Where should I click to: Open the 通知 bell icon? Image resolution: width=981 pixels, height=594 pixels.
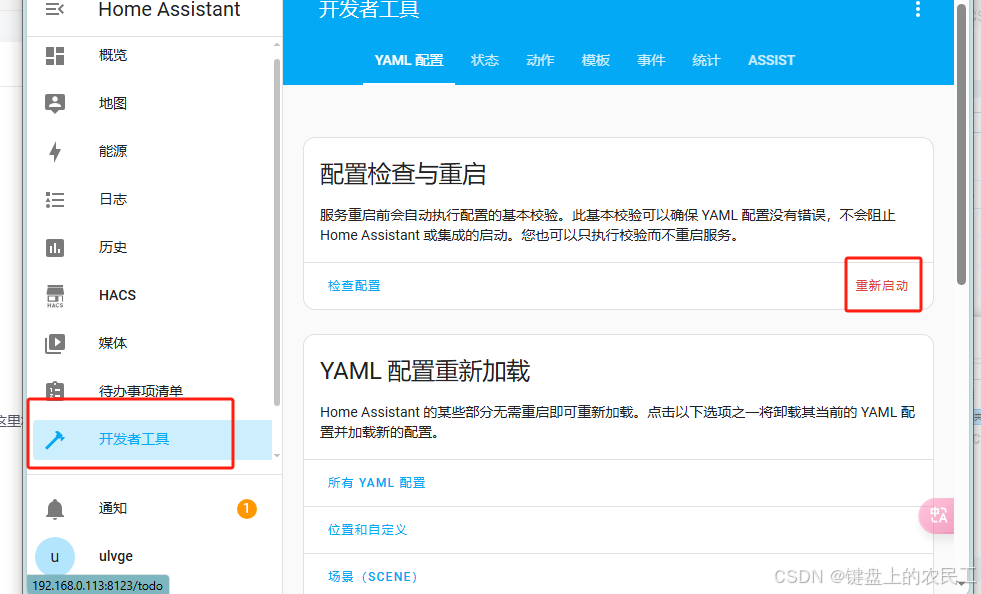pos(55,509)
